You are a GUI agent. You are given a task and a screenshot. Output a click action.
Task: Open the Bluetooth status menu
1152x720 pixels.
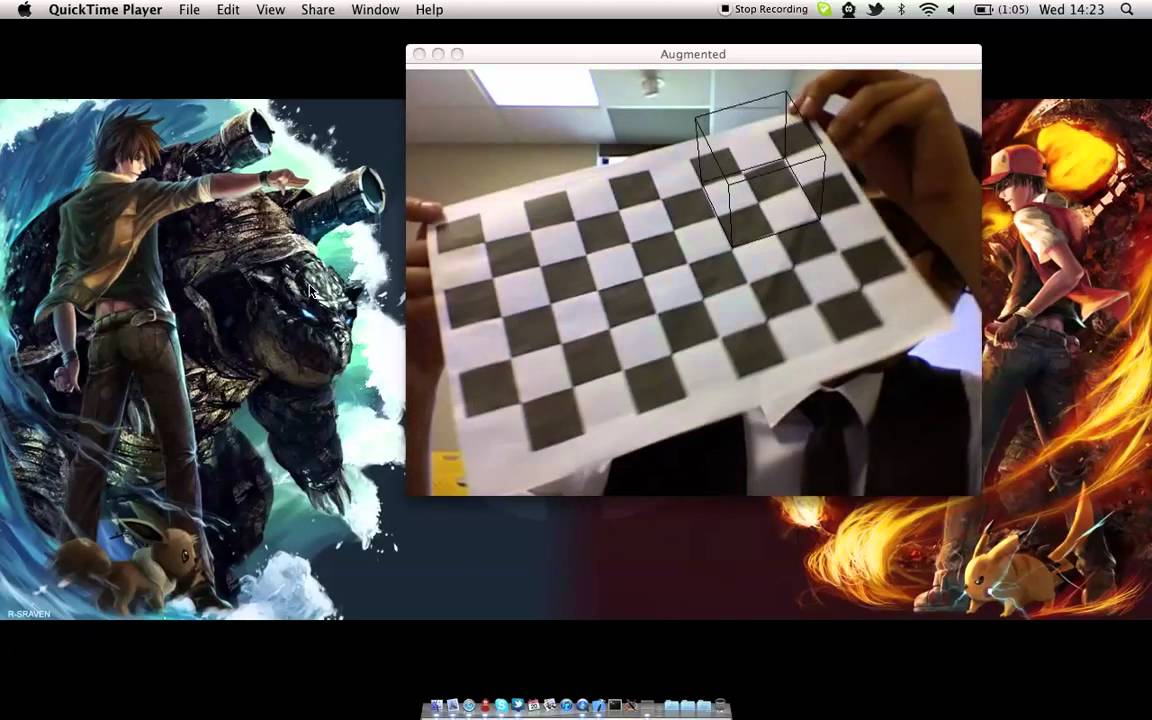[x=901, y=10]
